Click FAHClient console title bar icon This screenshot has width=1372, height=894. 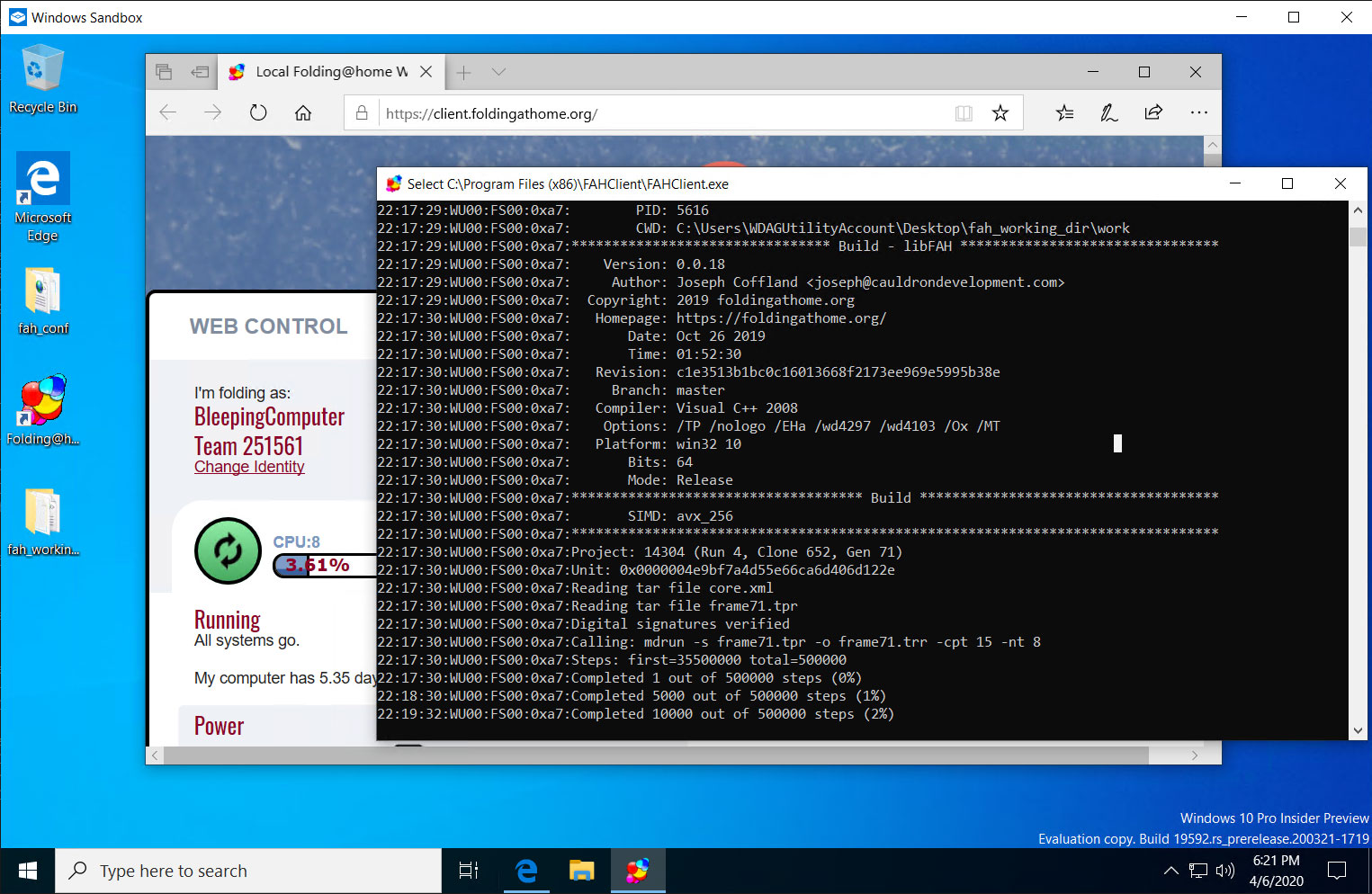393,183
